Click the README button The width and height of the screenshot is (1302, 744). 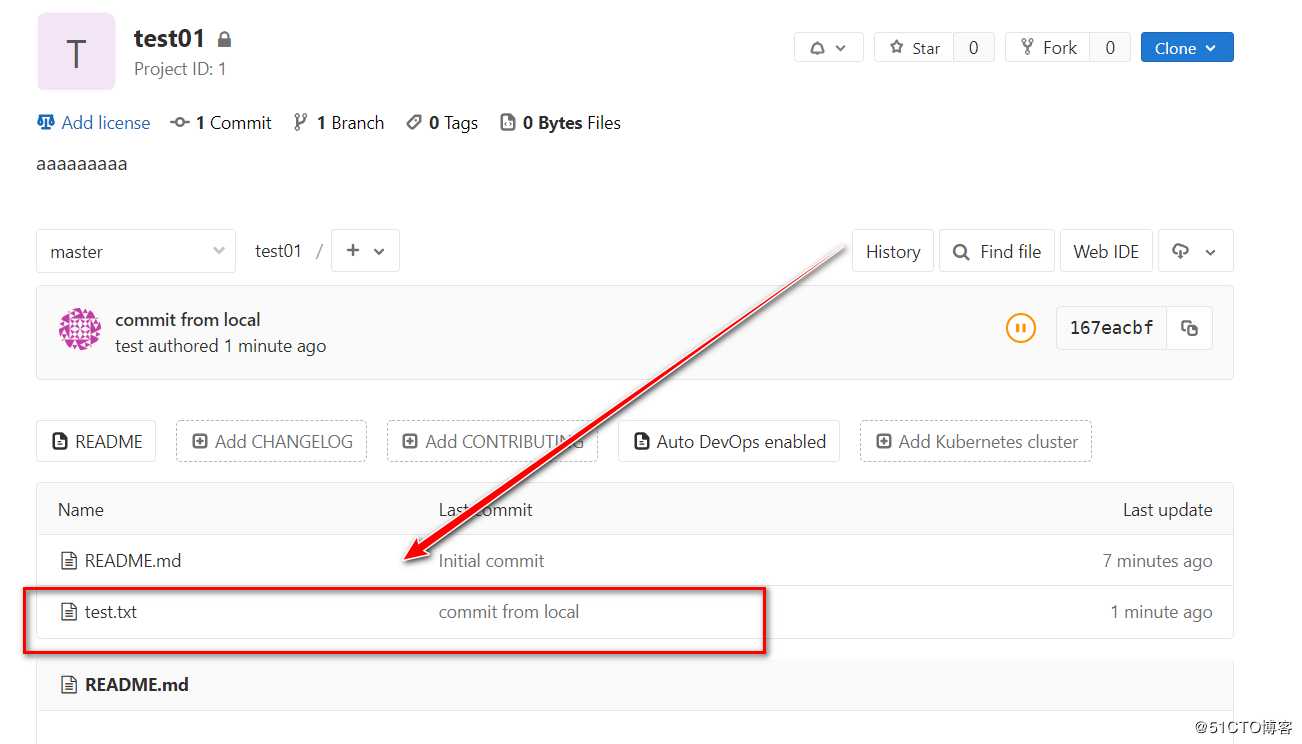pyautogui.click(x=96, y=441)
